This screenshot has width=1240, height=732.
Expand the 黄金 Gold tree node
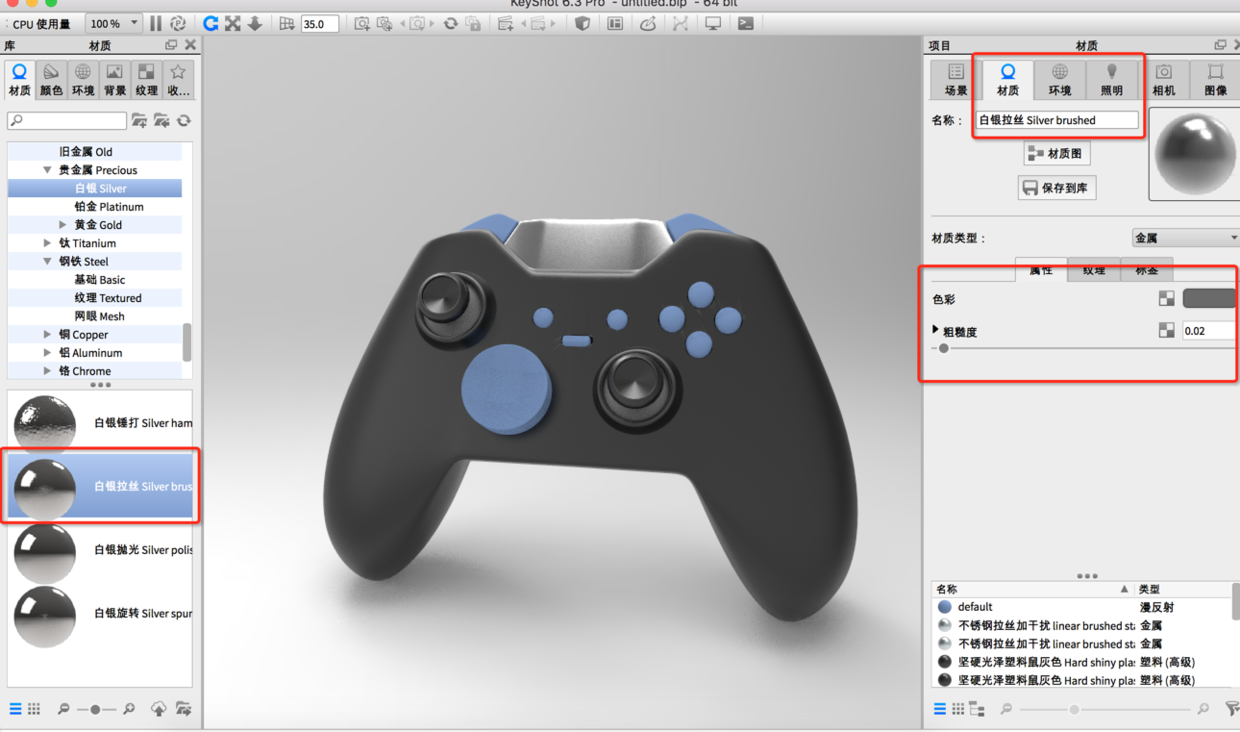point(63,225)
